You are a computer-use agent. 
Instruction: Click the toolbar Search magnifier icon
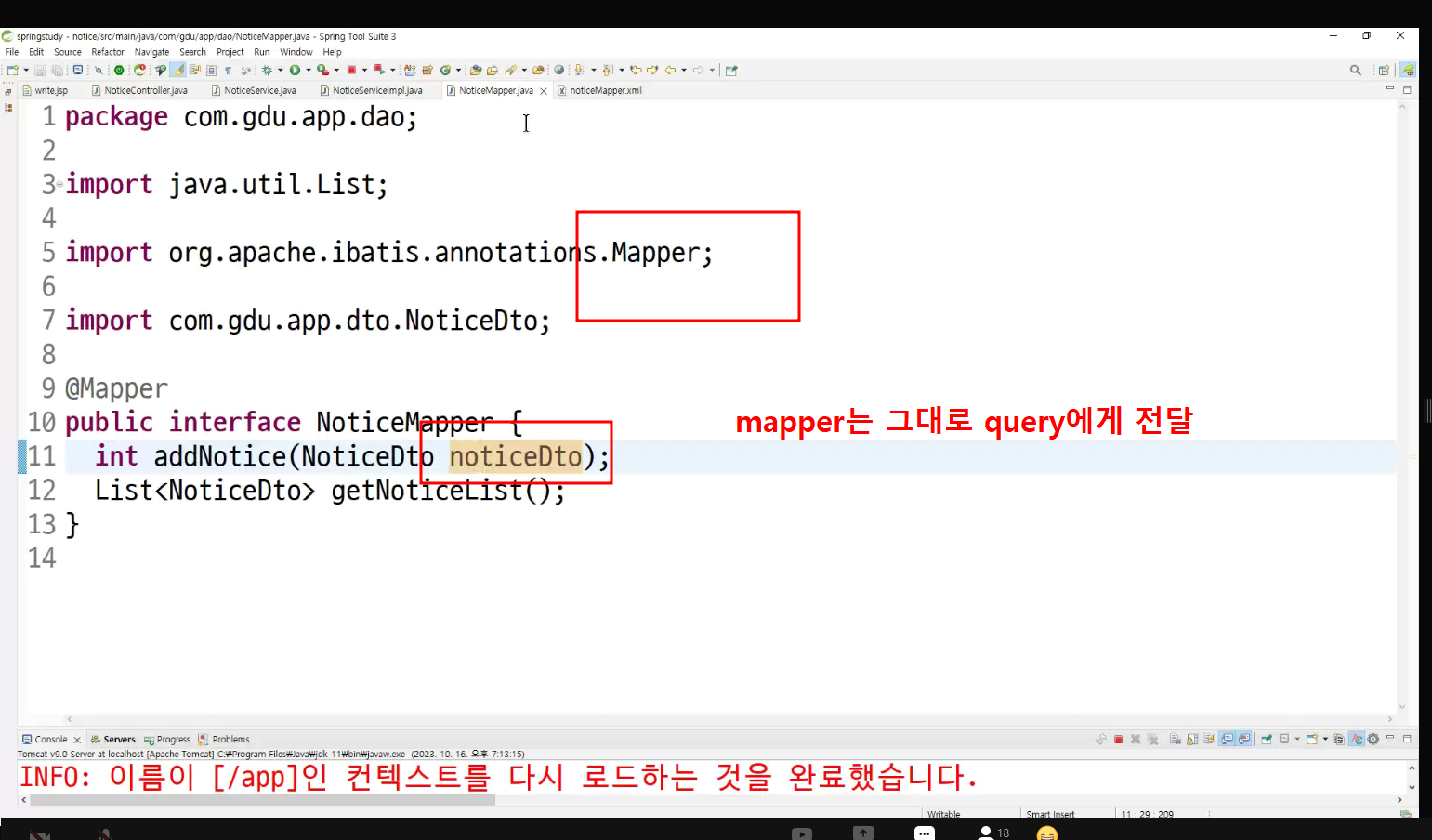point(1356,70)
